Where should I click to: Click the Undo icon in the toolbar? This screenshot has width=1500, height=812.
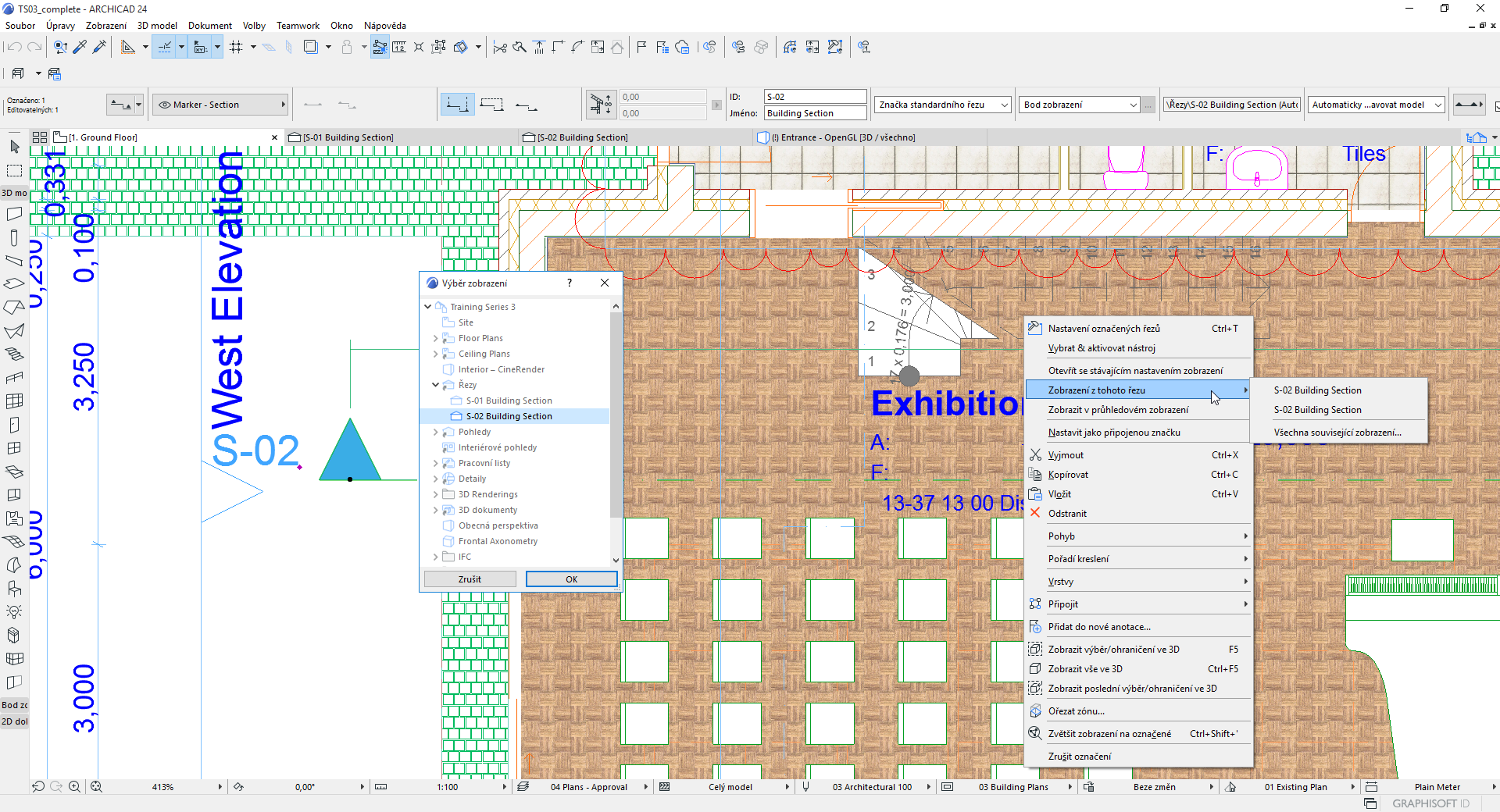pyautogui.click(x=14, y=47)
